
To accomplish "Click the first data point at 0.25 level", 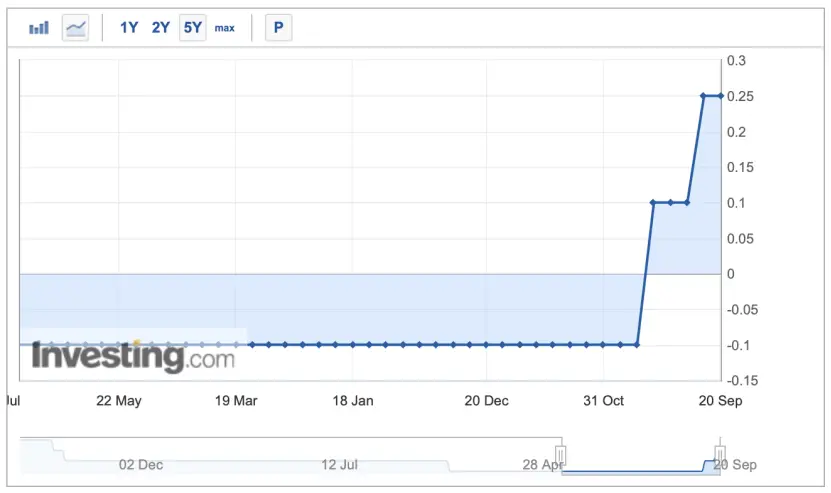I will (703, 96).
